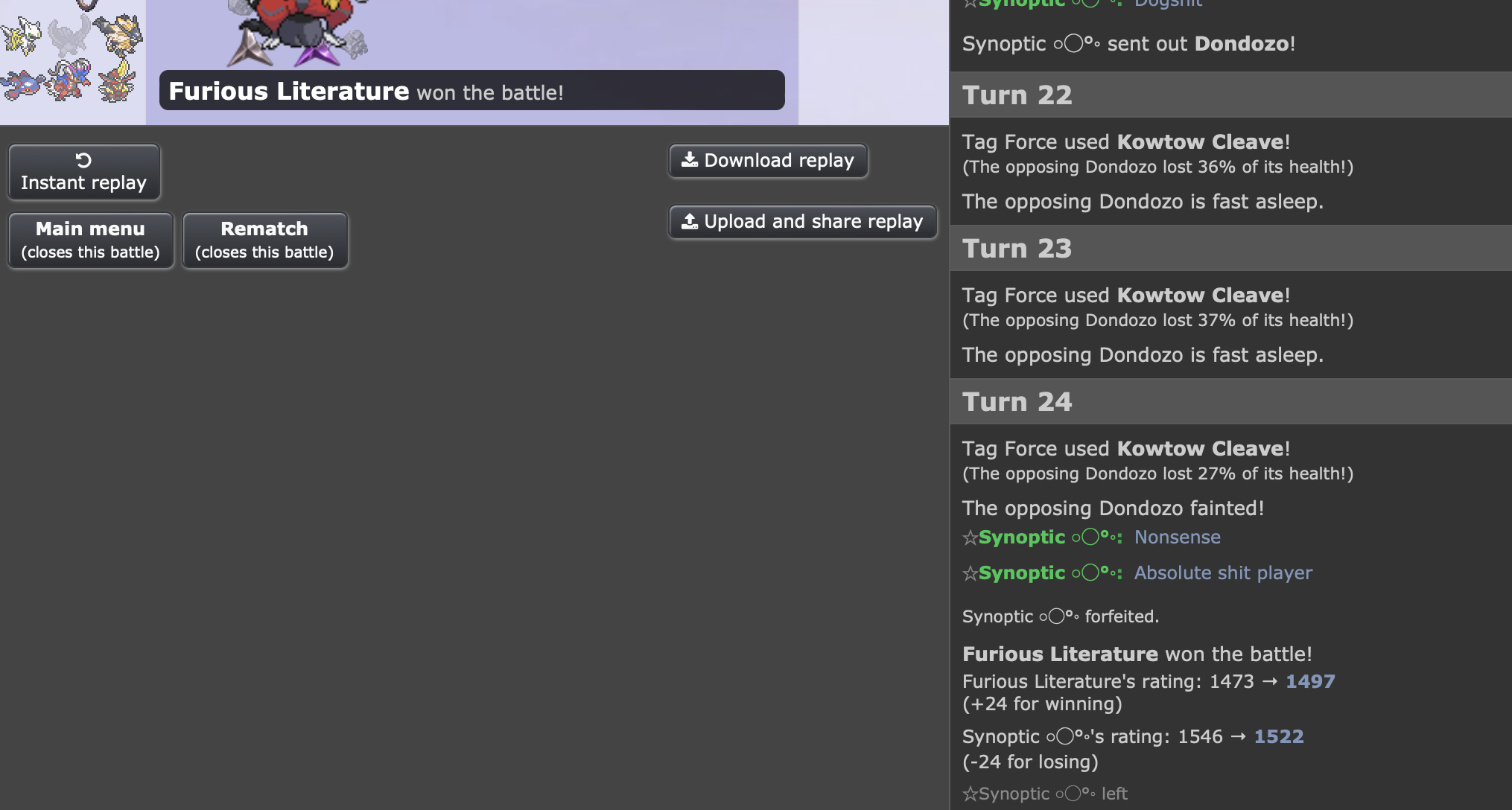1512x810 pixels.
Task: Click the 'Synoptic left' notice
Action: click(x=1045, y=794)
